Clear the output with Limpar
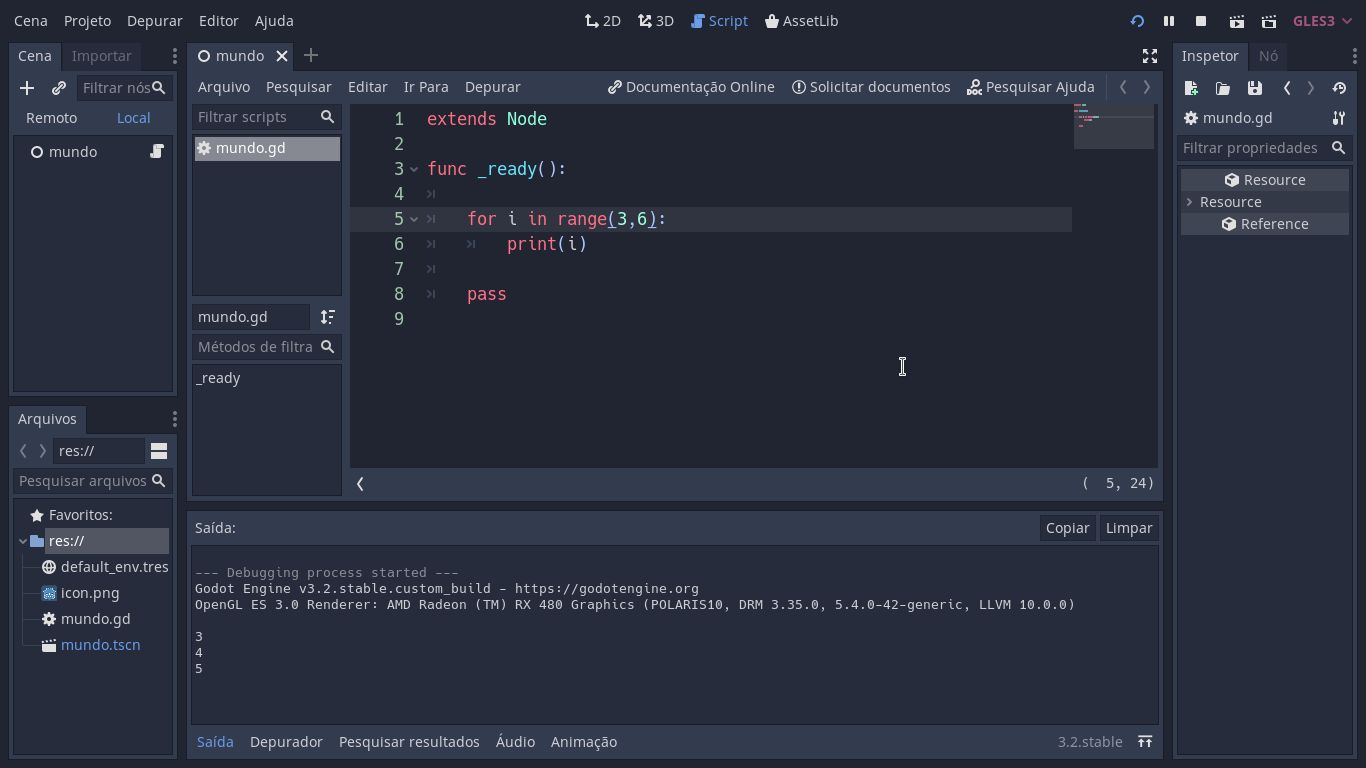This screenshot has width=1366, height=768. click(1129, 528)
